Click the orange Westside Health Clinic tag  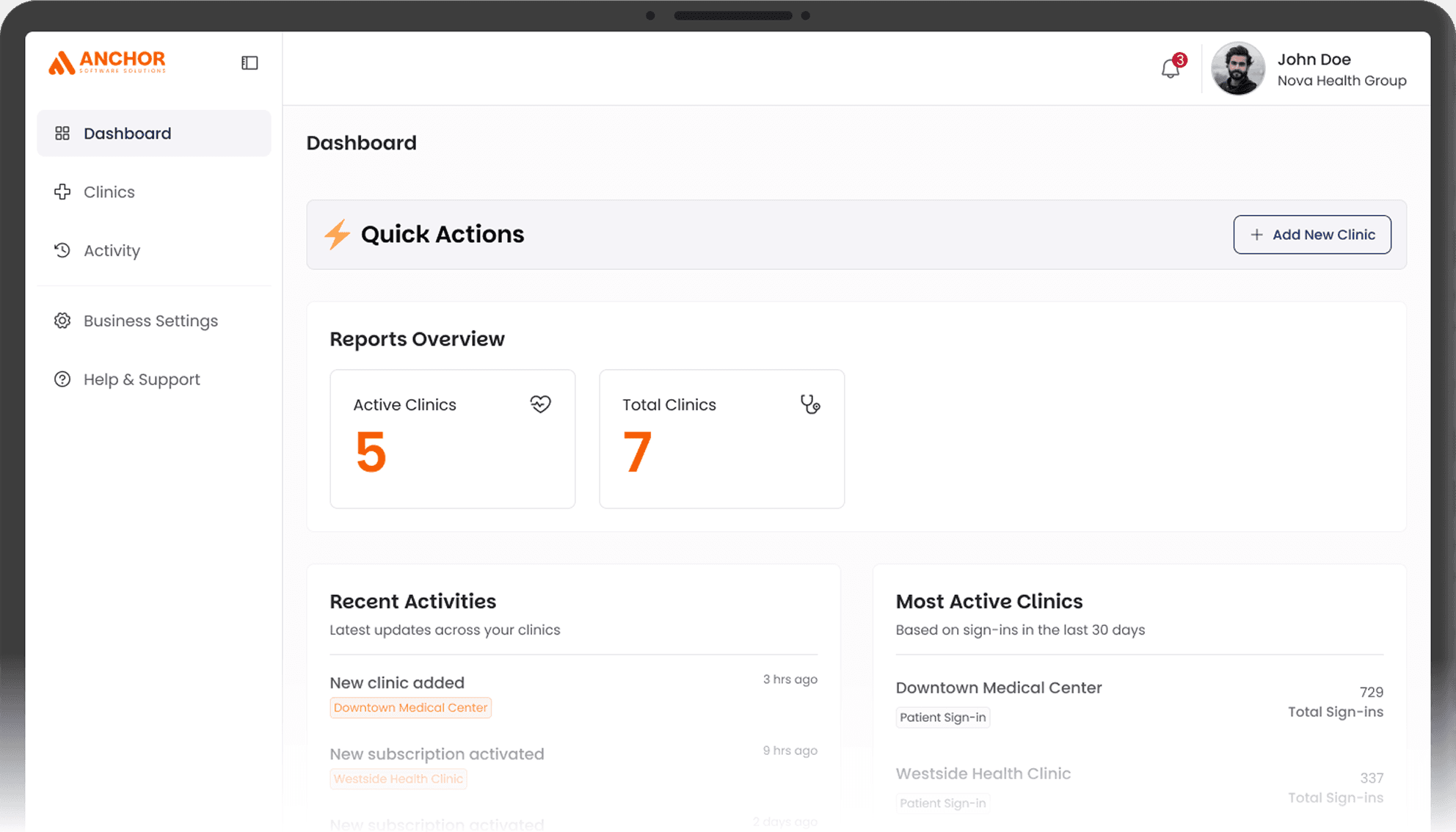tap(398, 779)
